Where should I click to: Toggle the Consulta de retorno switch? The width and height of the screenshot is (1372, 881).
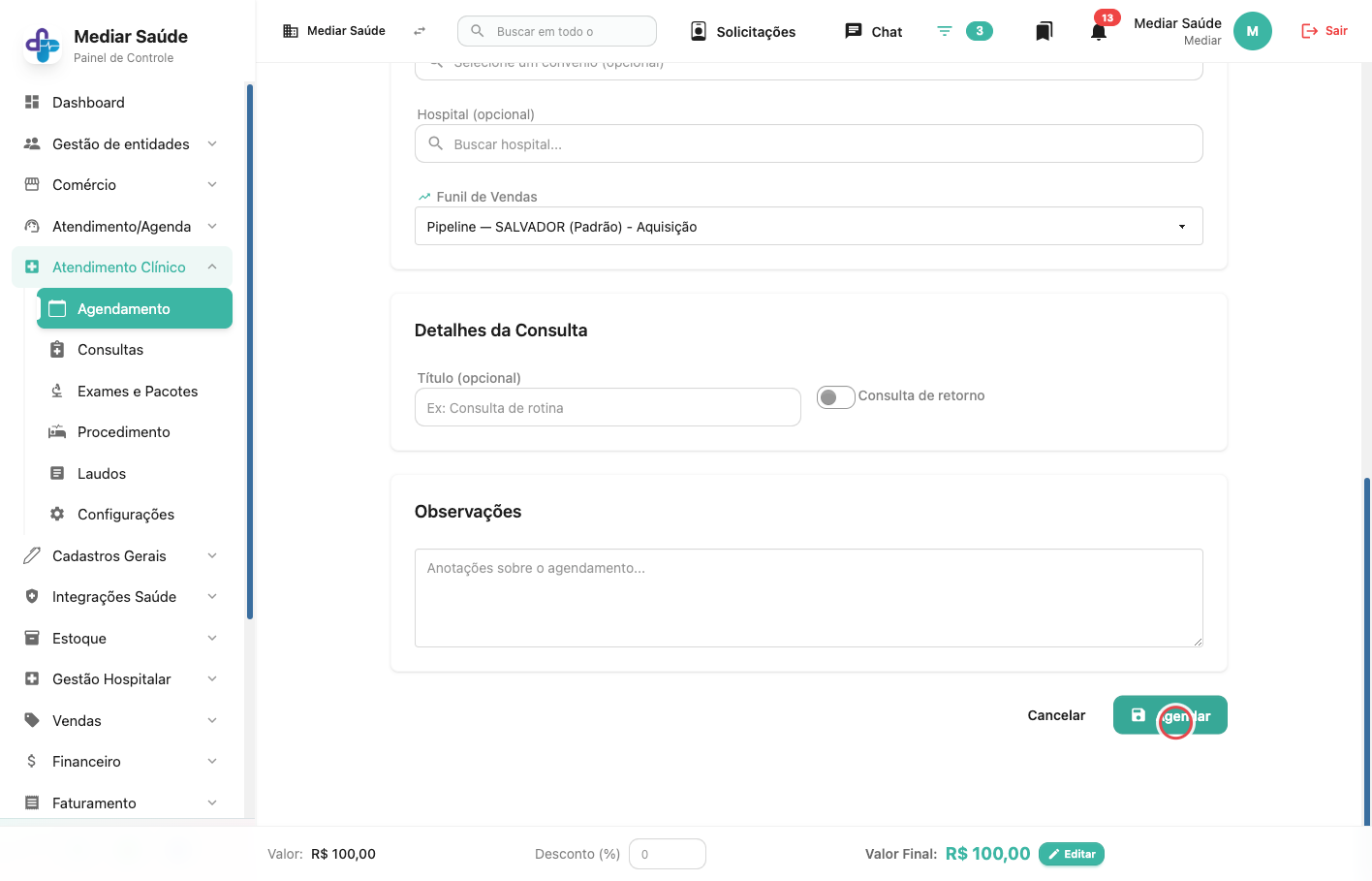(x=835, y=397)
